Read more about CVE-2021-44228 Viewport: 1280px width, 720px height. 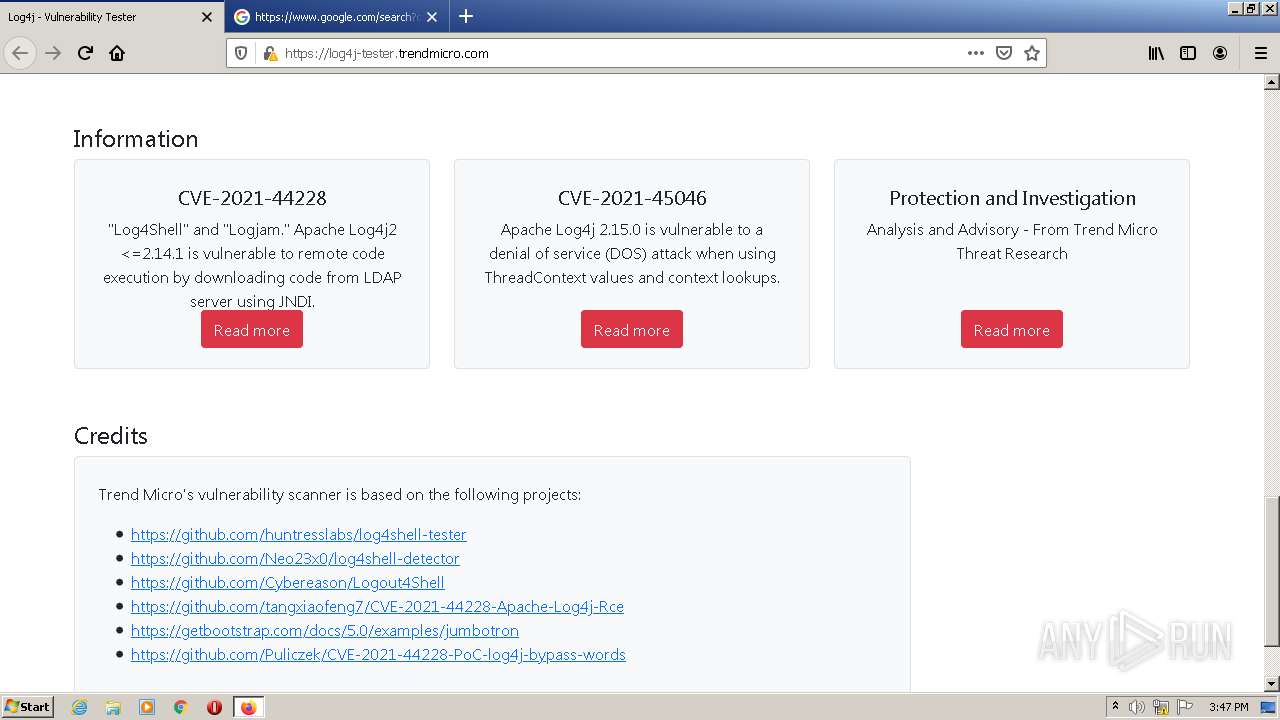point(252,330)
